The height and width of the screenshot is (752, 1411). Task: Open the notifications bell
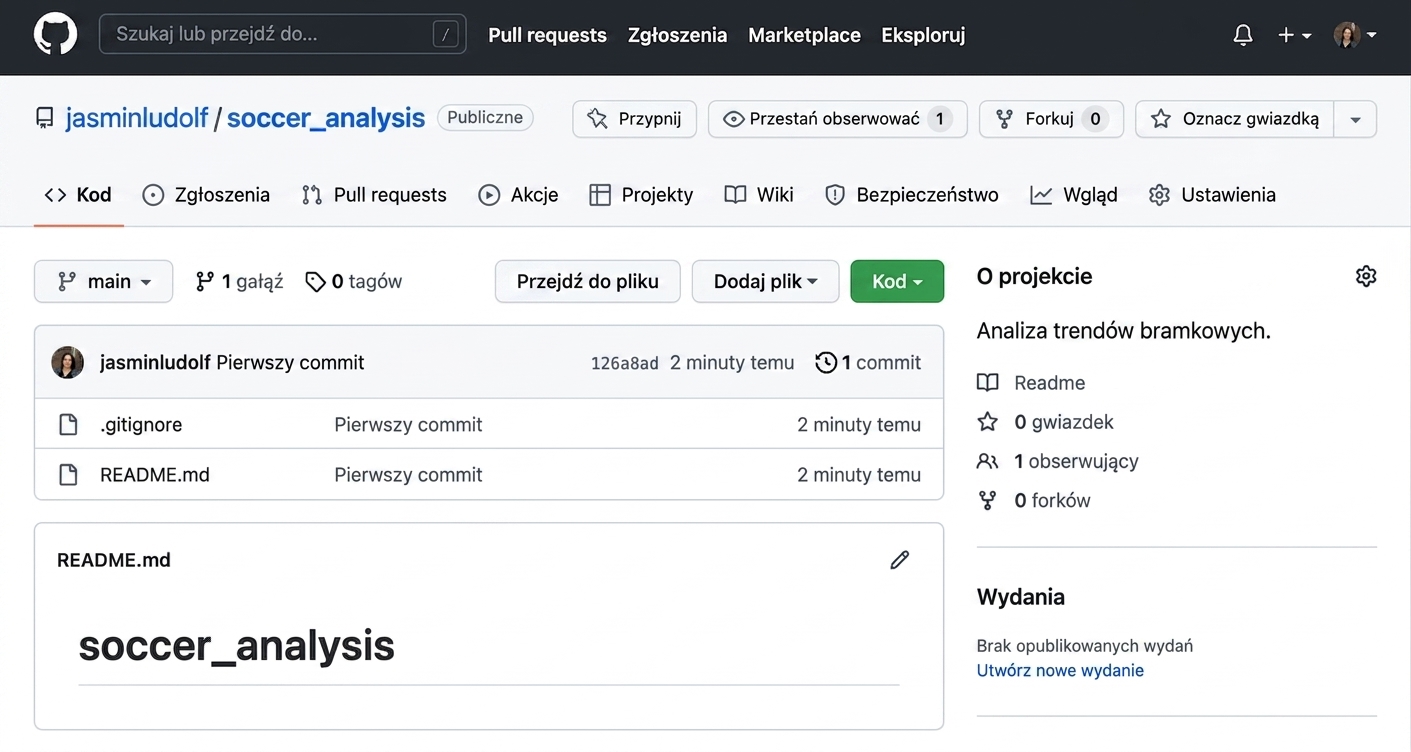pos(1243,35)
